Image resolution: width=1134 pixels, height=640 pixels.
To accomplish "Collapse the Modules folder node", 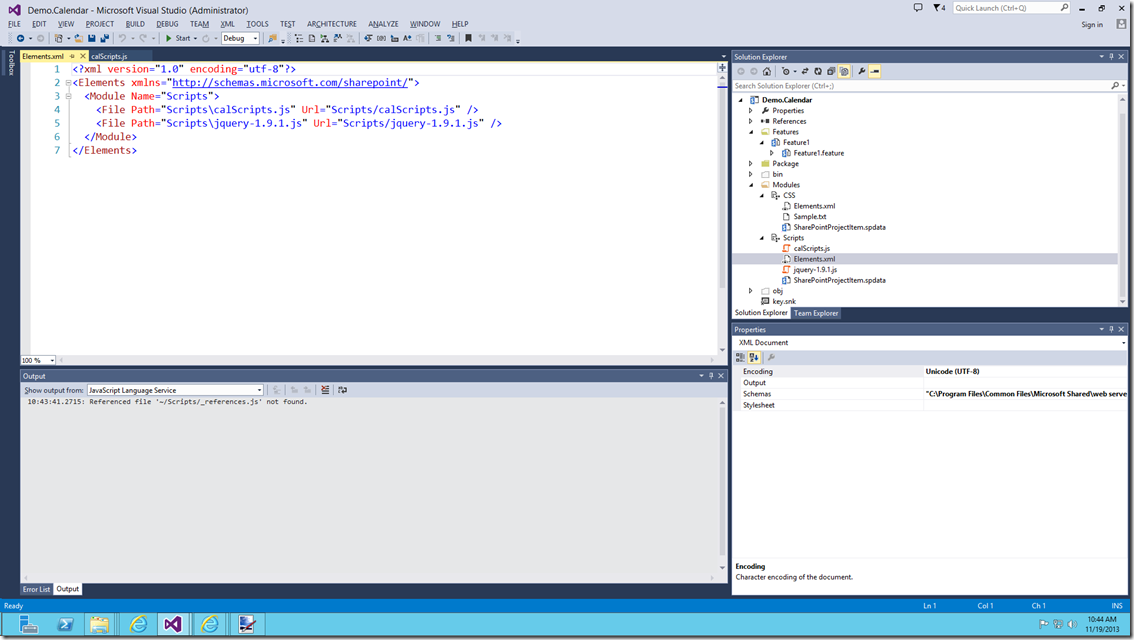I will [751, 185].
